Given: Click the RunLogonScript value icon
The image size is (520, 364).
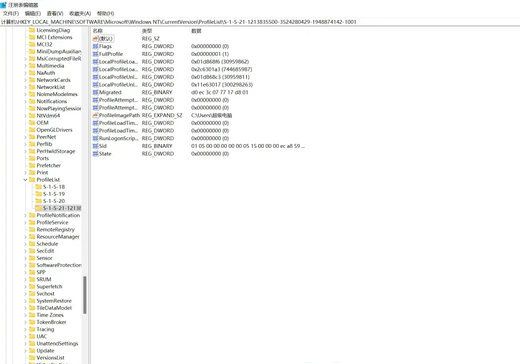Looking at the screenshot, I should [x=95, y=138].
